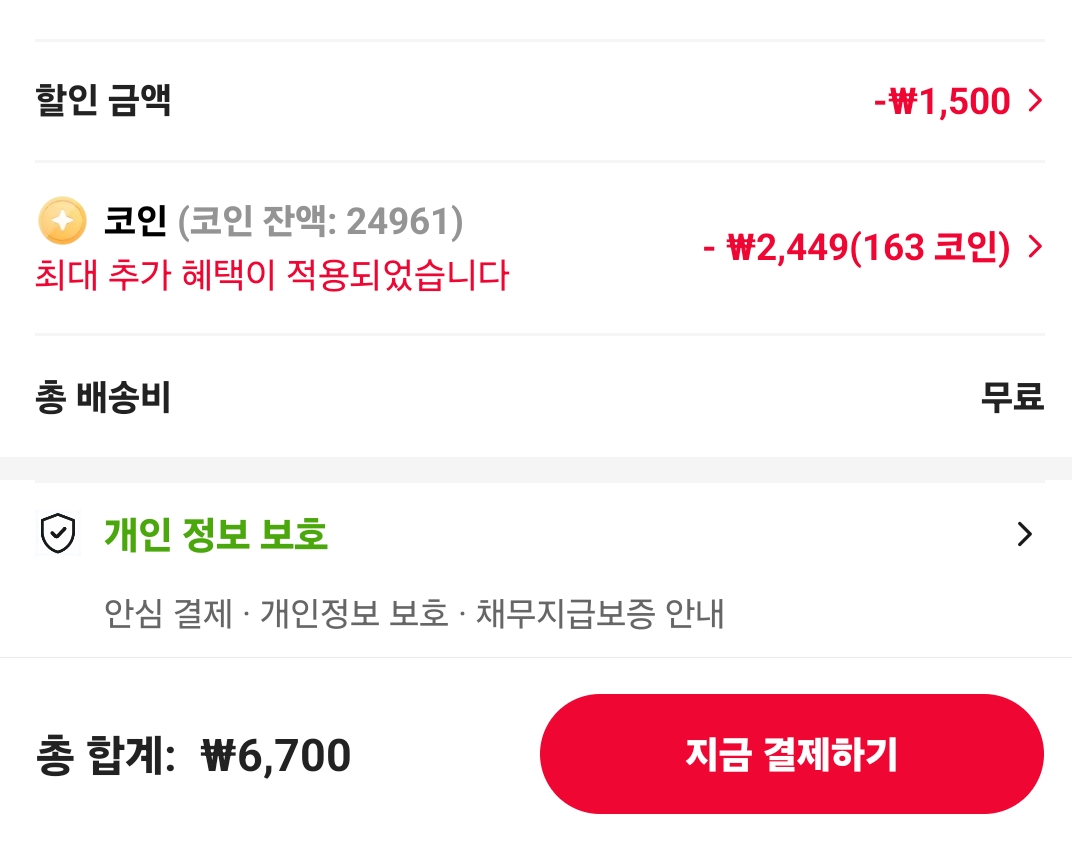This screenshot has height=842, width=1072.
Task: Tap 안심 결제 in the privacy subtitle
Action: pos(168,613)
